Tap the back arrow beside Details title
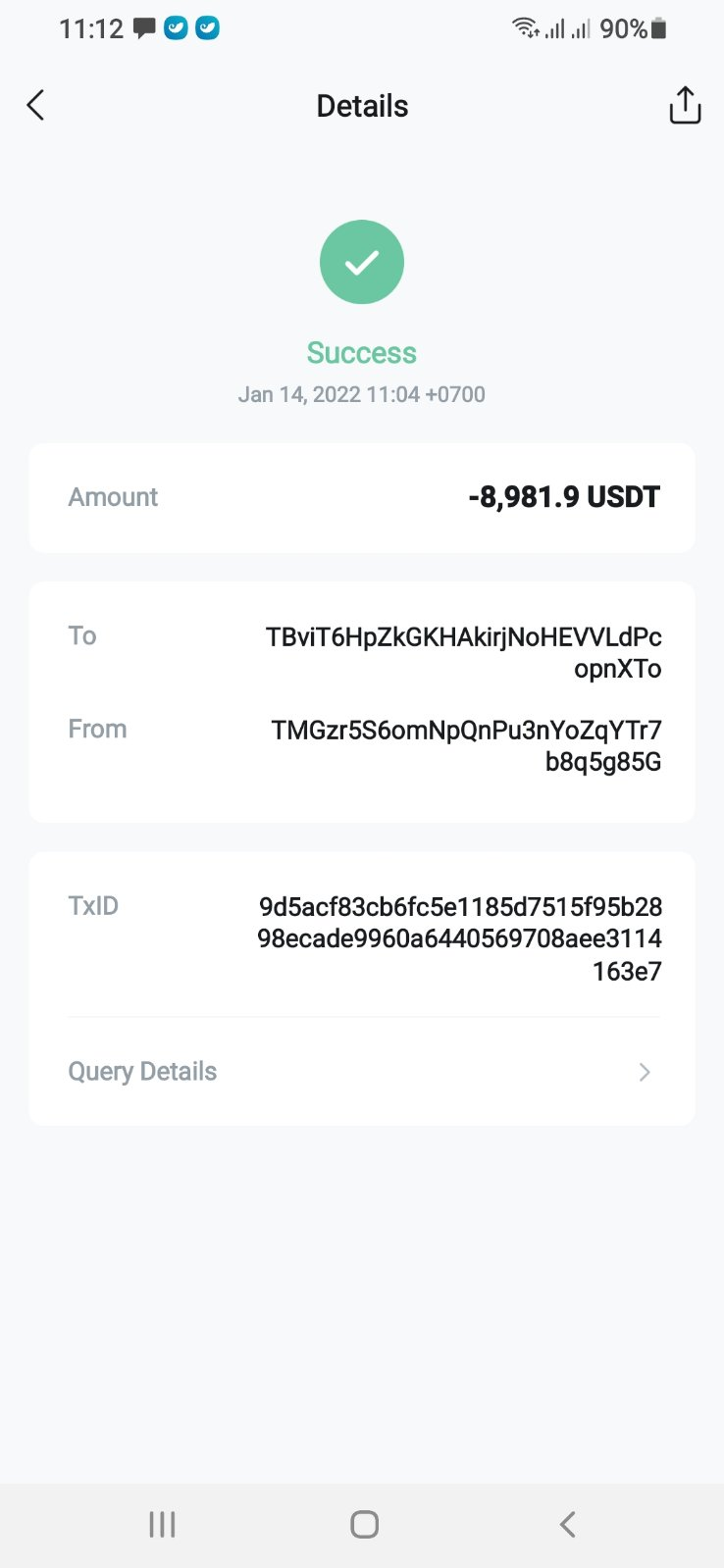 pos(36,105)
